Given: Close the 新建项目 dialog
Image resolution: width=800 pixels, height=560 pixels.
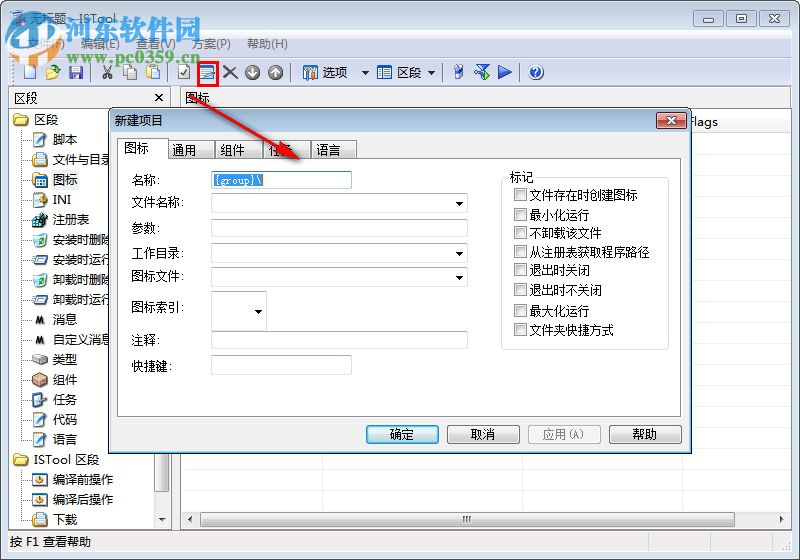Looking at the screenshot, I should [x=671, y=120].
